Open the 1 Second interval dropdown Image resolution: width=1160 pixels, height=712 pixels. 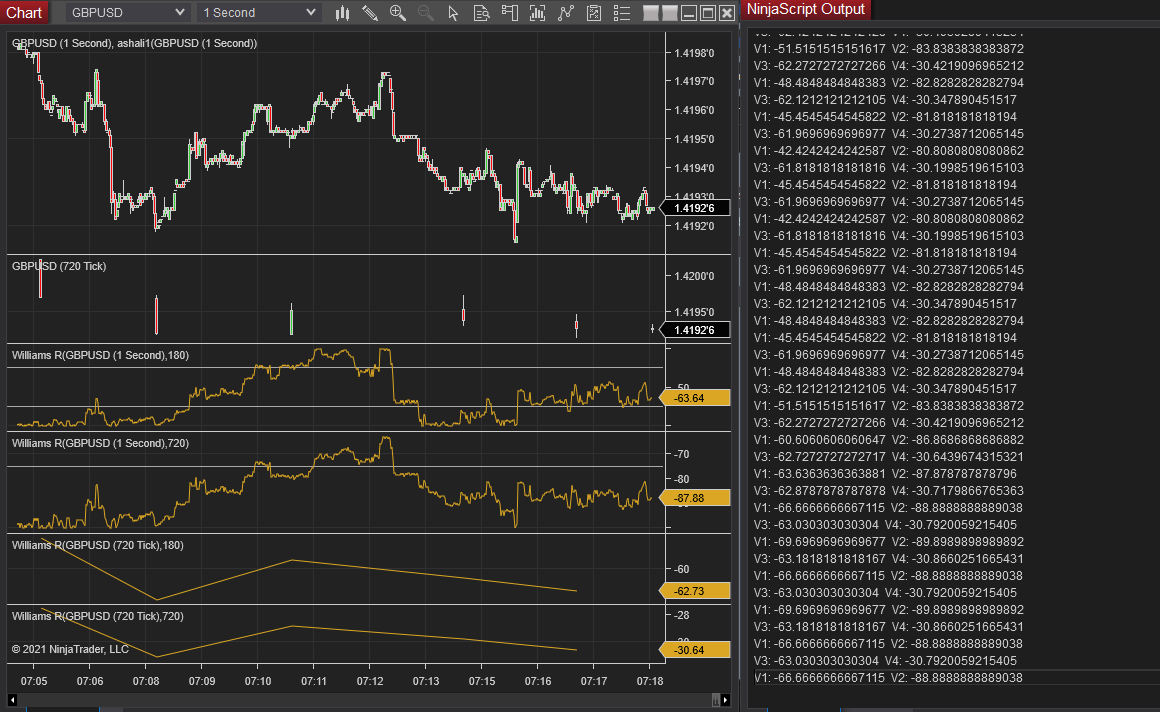(x=259, y=13)
